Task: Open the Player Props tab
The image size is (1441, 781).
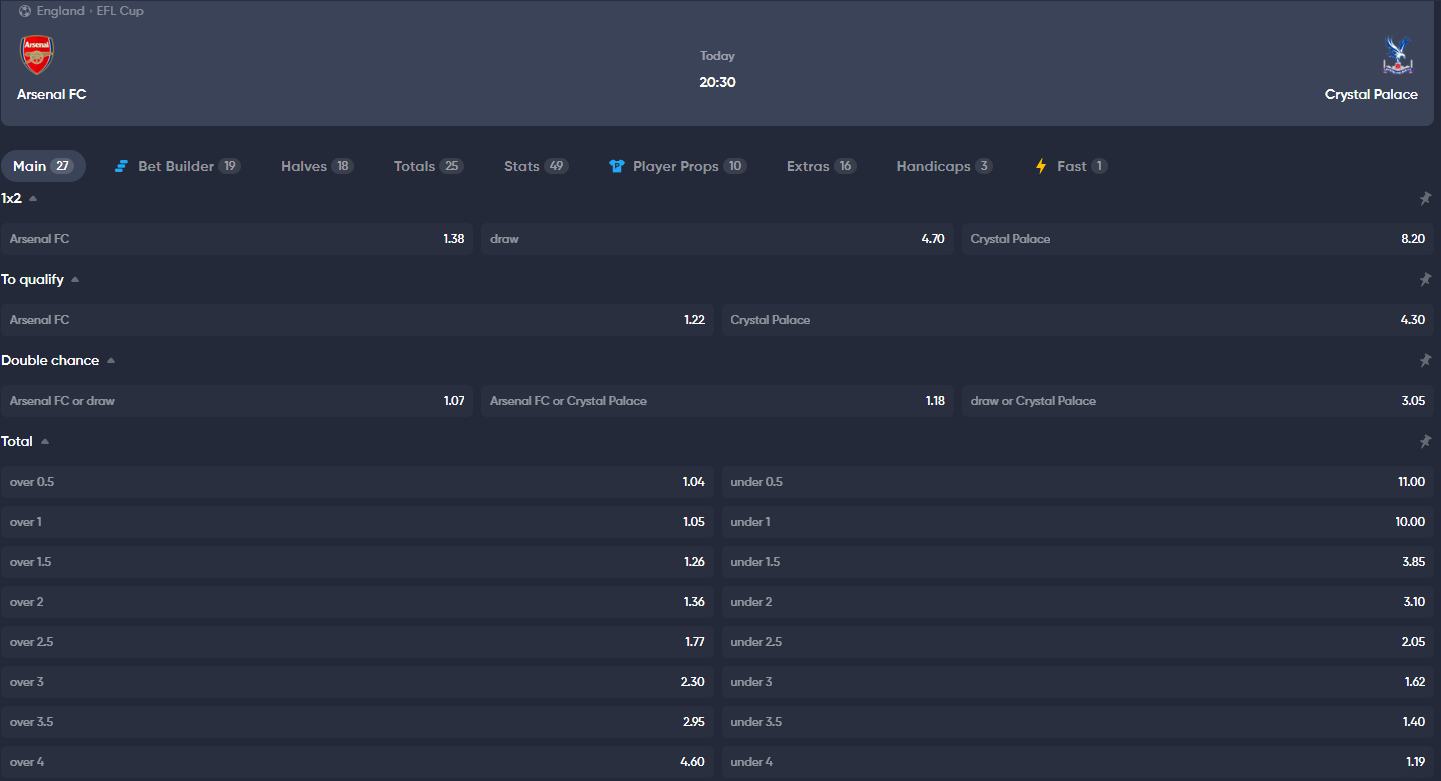Action: pos(677,166)
